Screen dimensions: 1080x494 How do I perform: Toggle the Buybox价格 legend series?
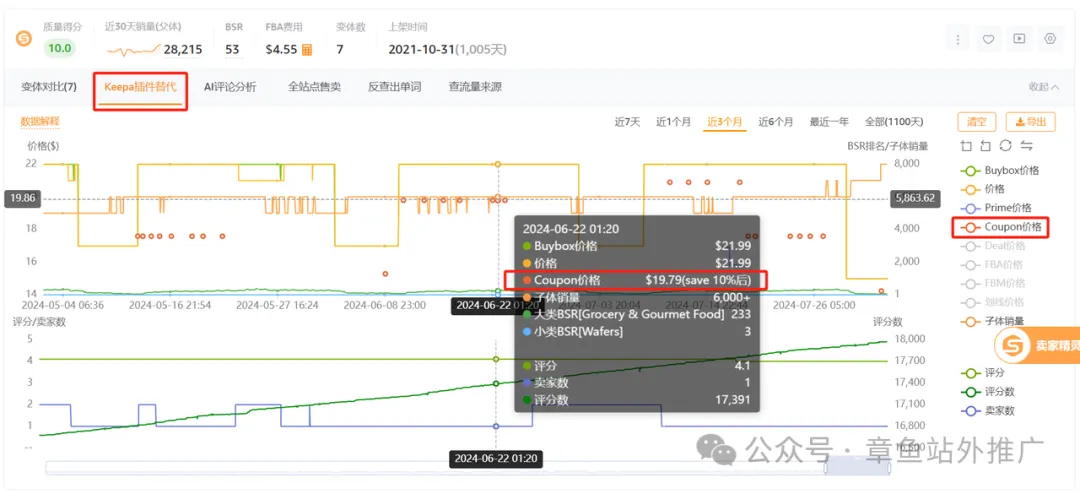[999, 170]
